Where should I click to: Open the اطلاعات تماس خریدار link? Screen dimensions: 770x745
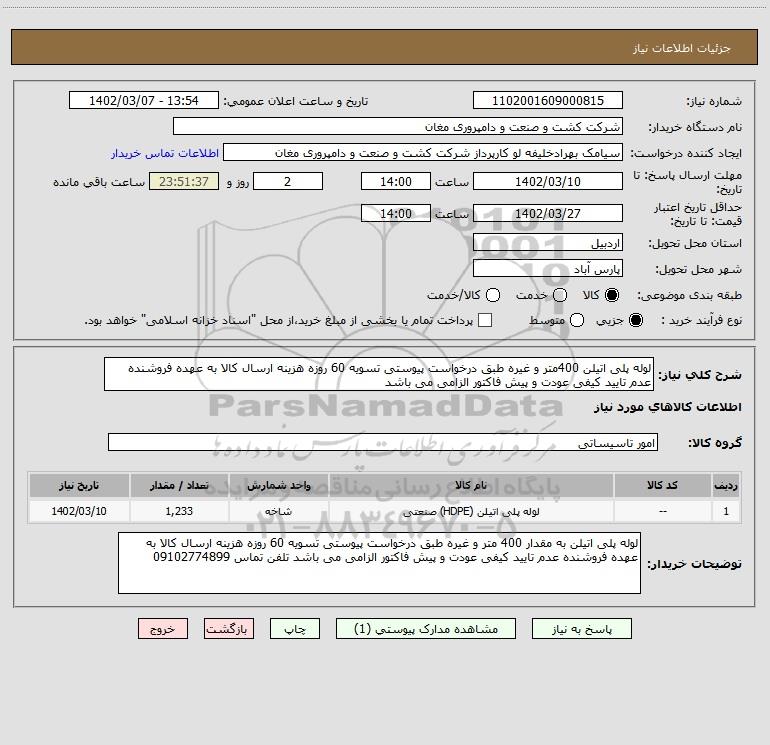[x=165, y=153]
